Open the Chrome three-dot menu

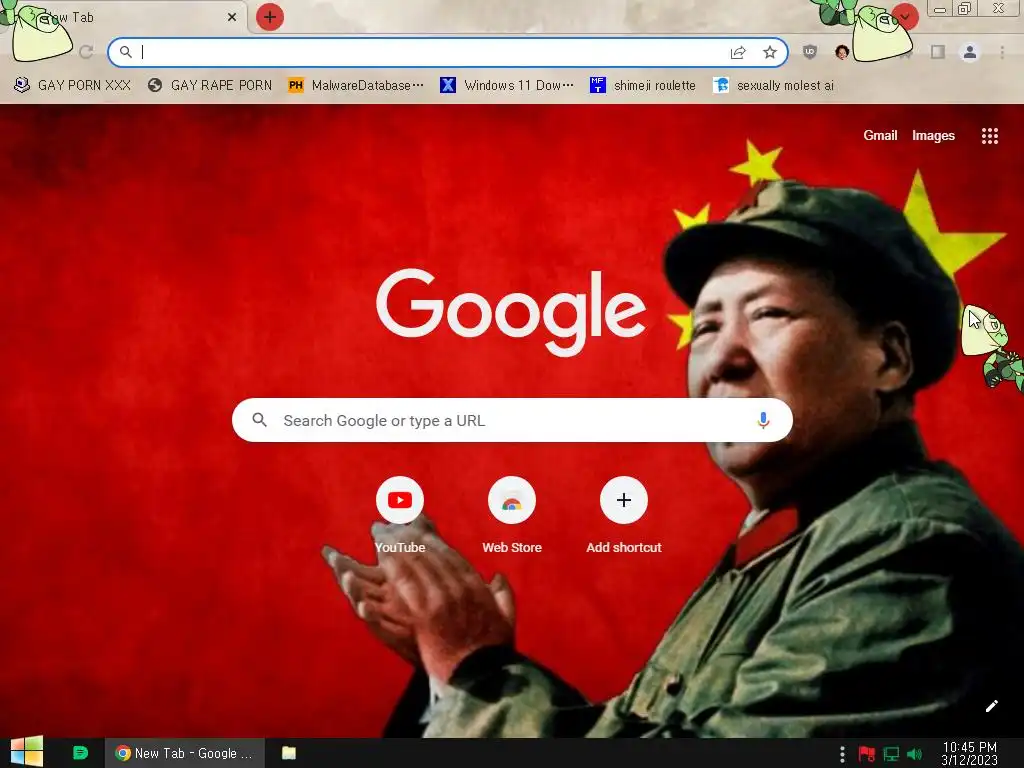1002,52
